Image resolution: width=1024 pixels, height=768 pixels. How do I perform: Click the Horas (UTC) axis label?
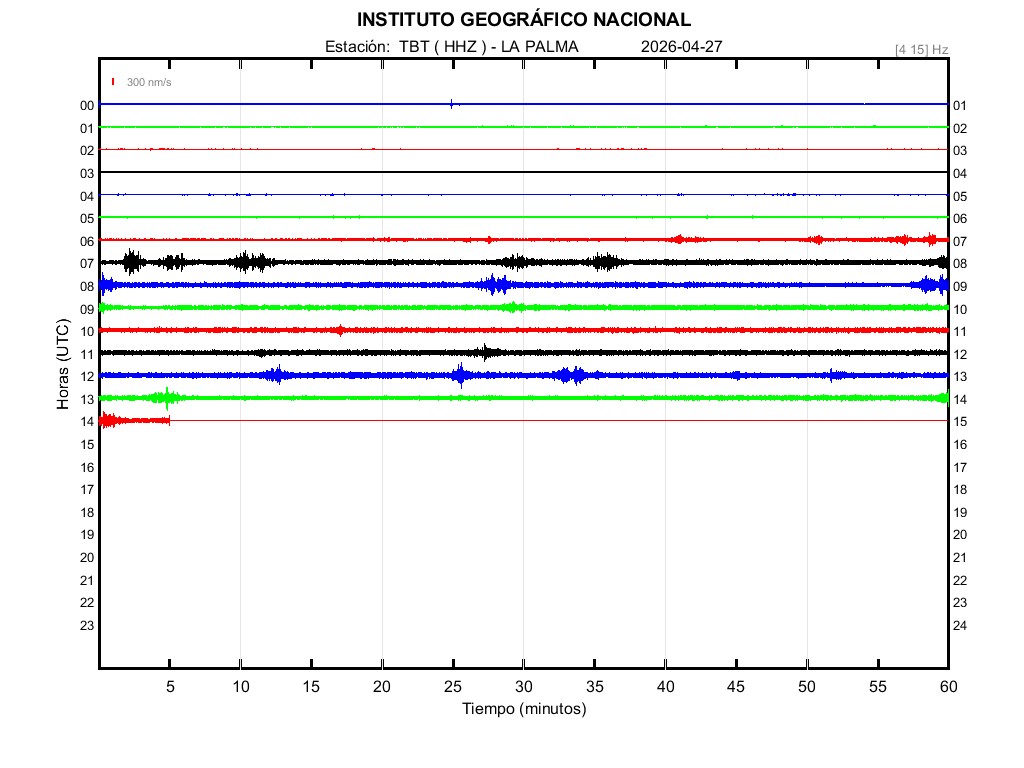coord(62,365)
